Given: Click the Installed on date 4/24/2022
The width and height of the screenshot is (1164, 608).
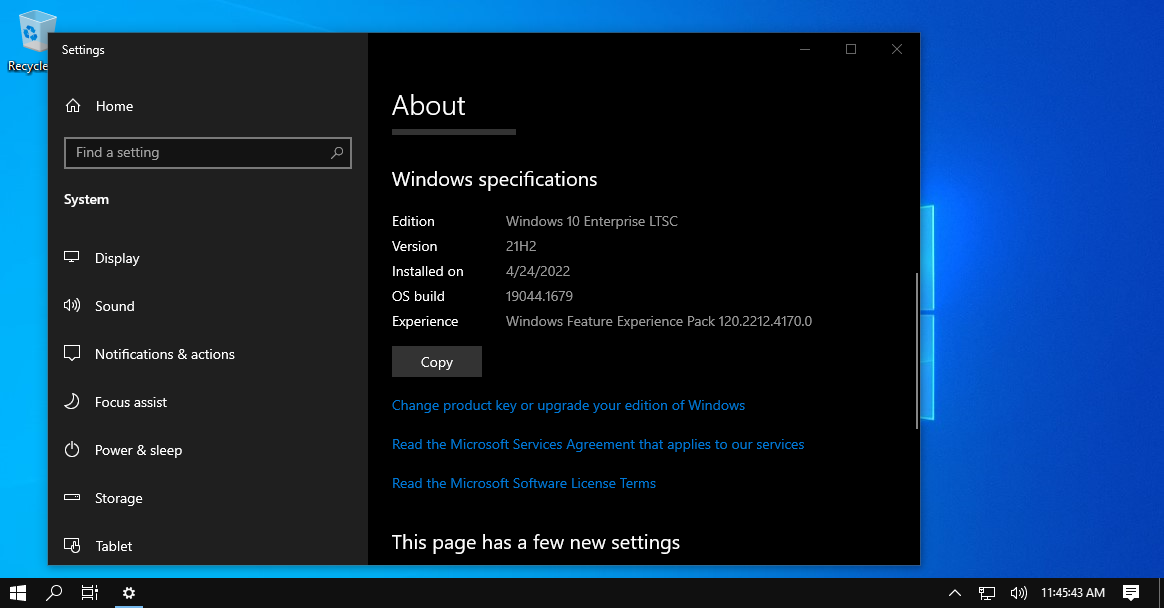Looking at the screenshot, I should coord(537,271).
